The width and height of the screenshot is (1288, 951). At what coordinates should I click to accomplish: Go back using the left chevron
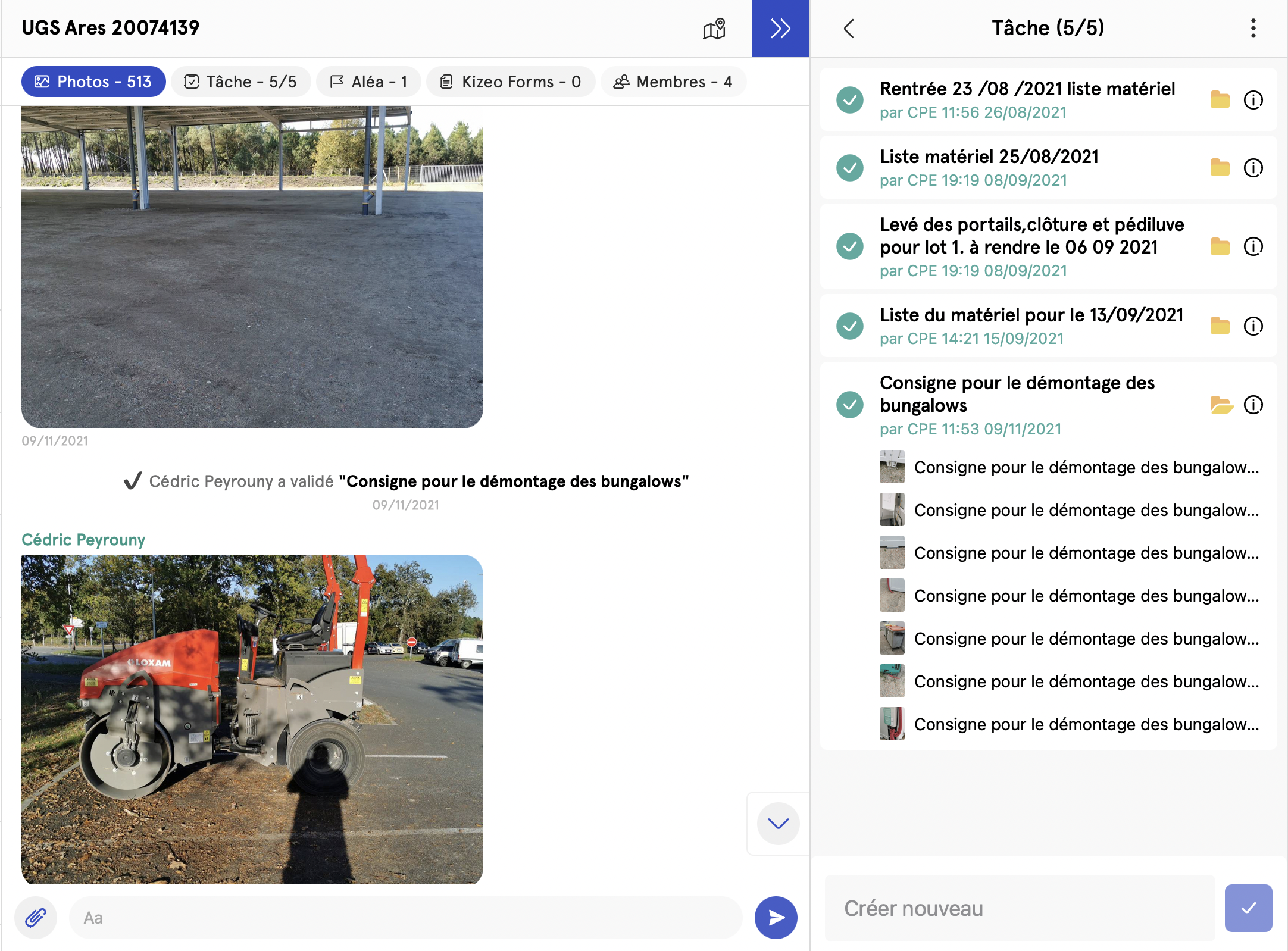pos(849,29)
